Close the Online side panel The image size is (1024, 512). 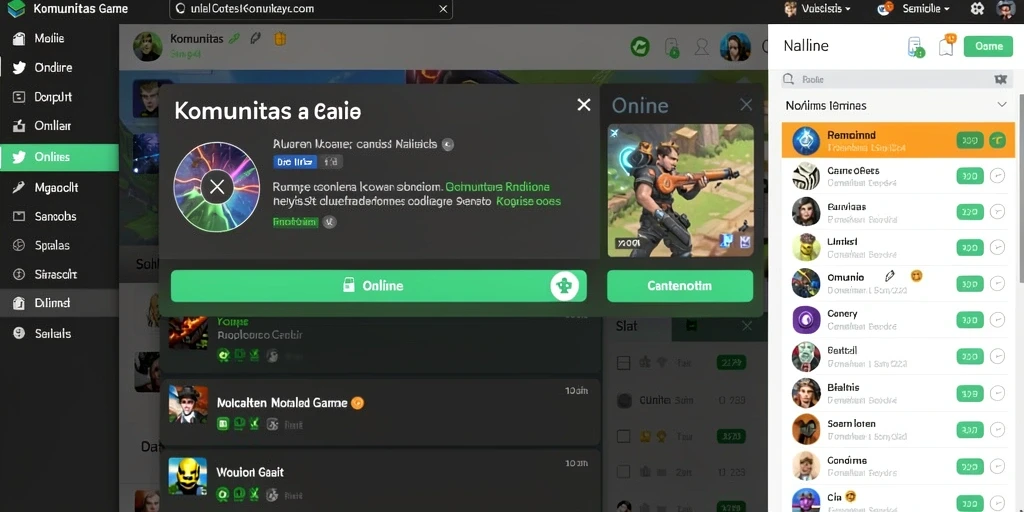point(746,105)
